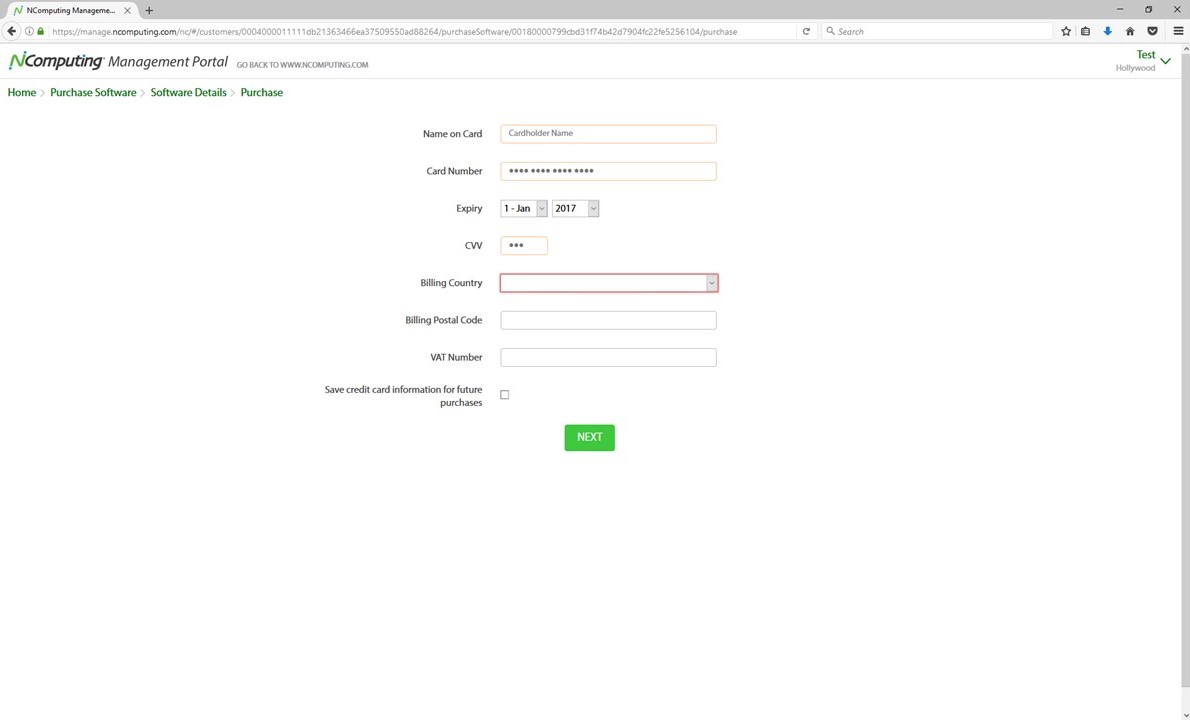Click the VAT Number field

point(609,357)
